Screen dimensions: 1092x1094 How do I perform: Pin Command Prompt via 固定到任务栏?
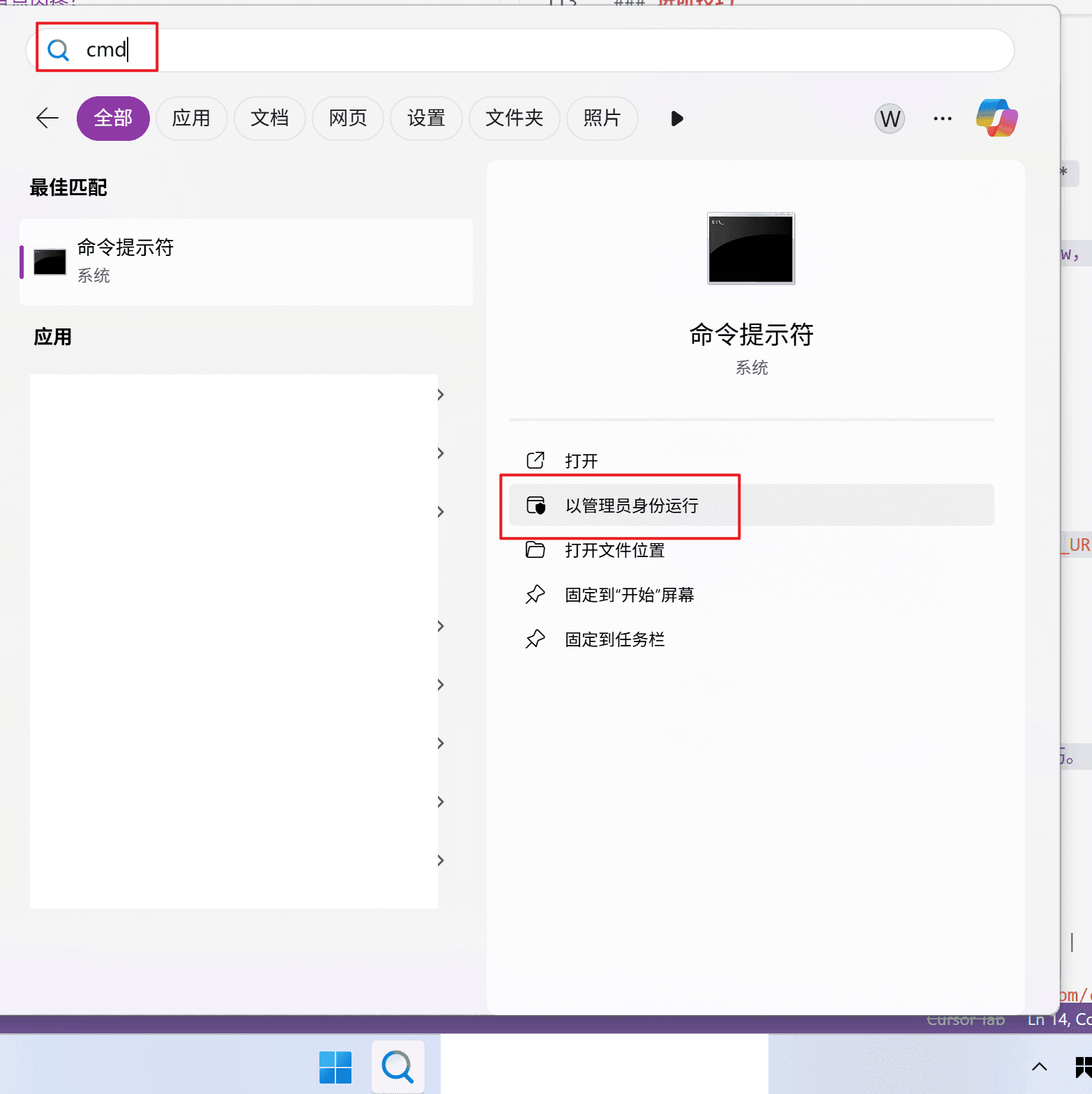(x=614, y=639)
